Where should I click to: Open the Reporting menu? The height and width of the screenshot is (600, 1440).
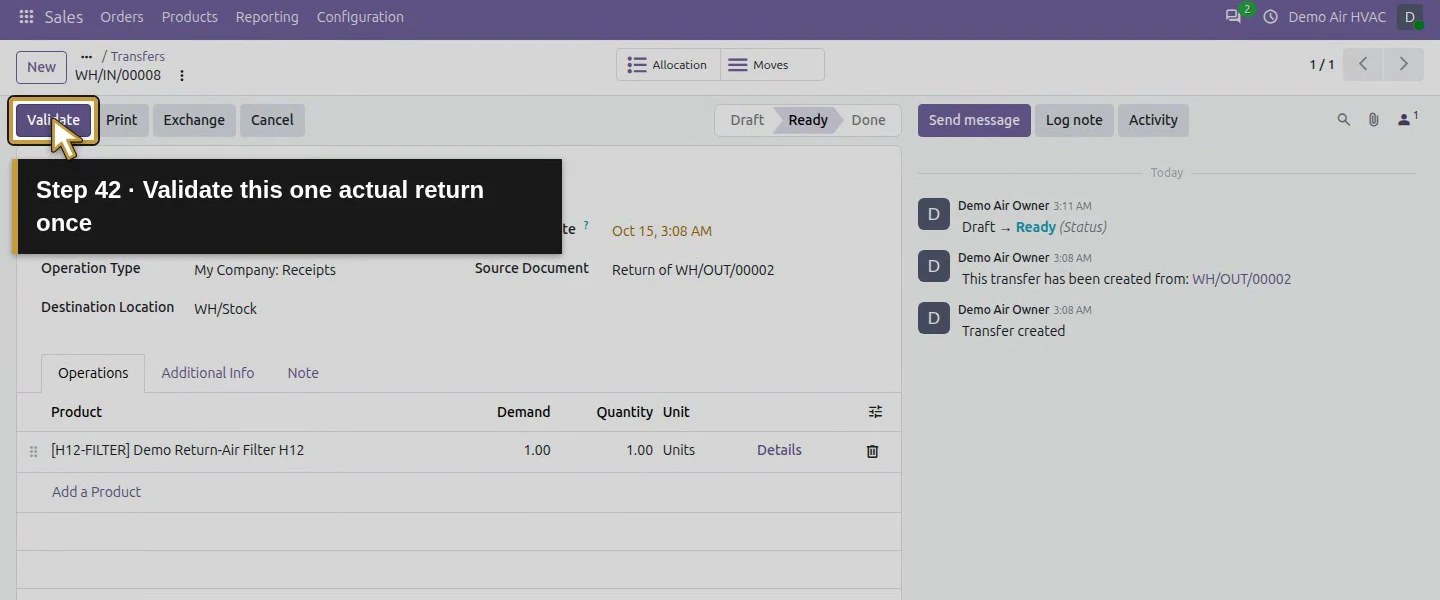(x=267, y=17)
